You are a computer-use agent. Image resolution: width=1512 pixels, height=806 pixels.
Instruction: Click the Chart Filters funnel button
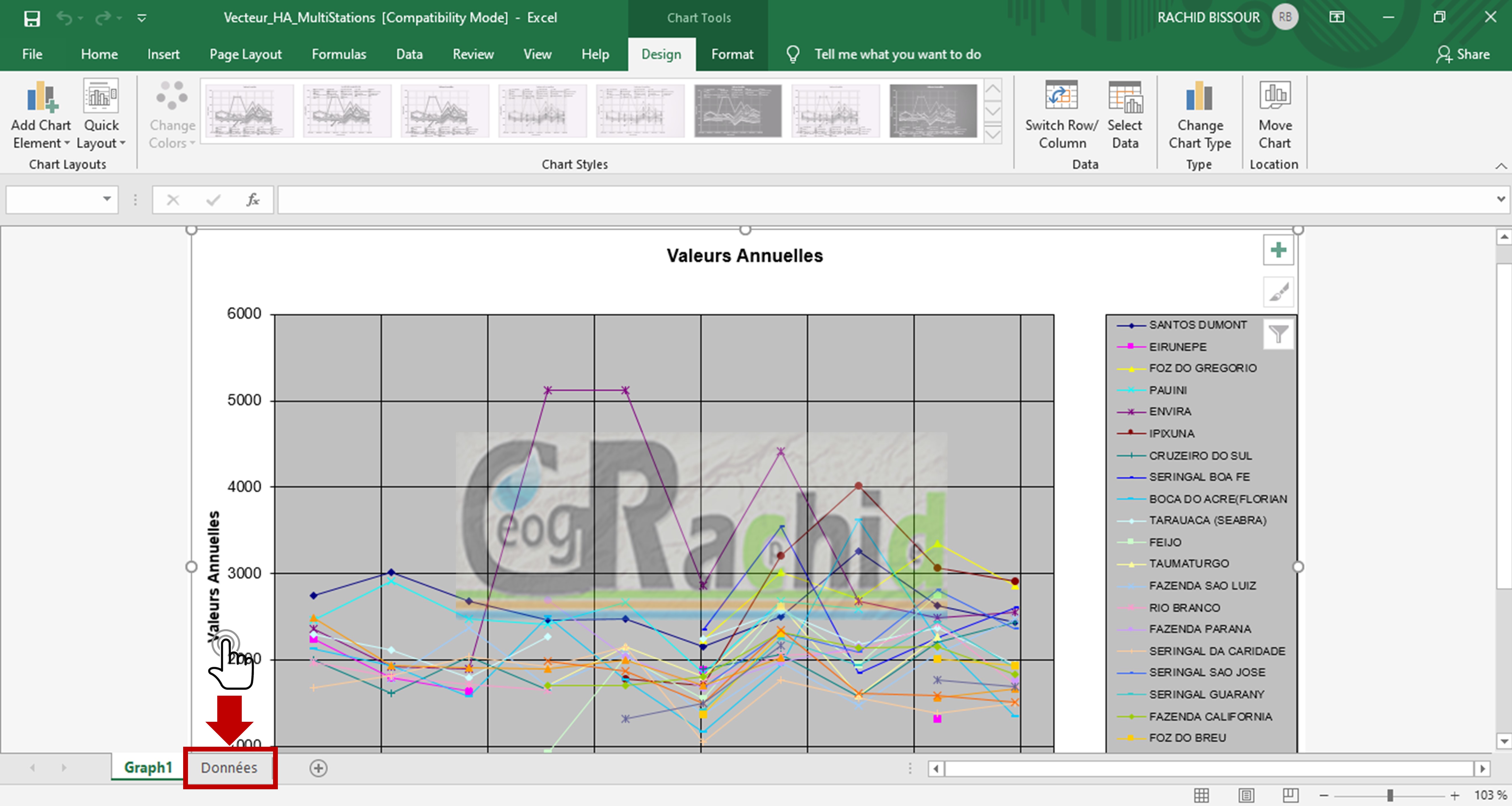[x=1278, y=334]
